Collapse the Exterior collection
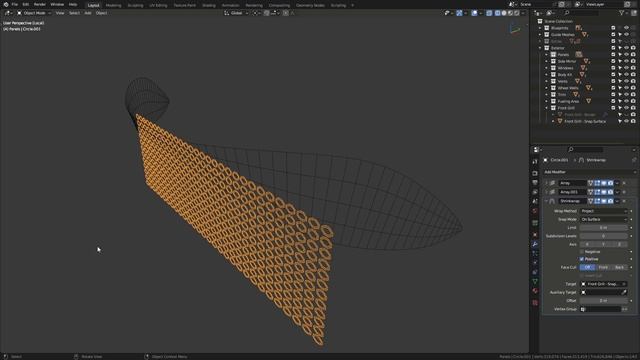This screenshot has width=640, height=360. tap(540, 48)
